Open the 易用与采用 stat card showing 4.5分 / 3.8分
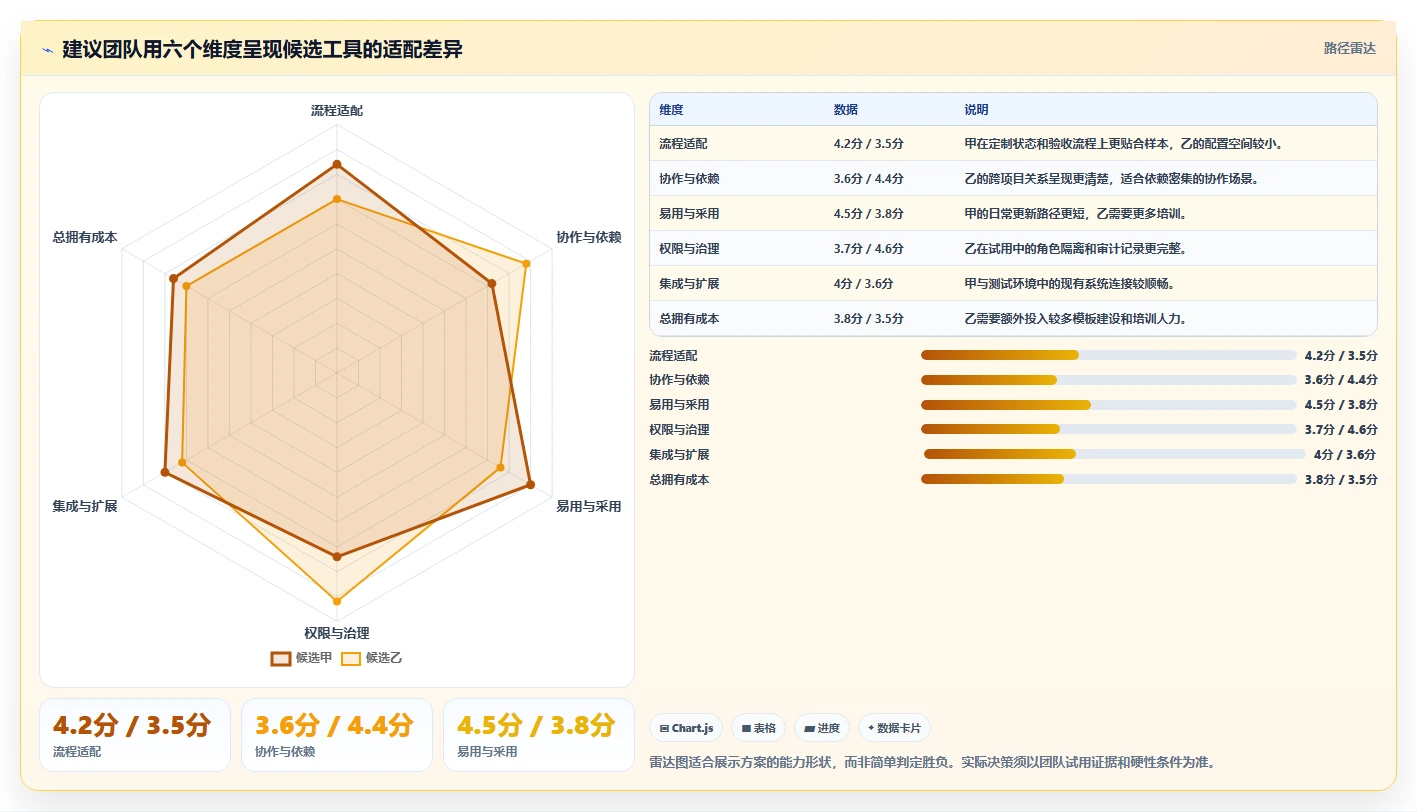Viewport: 1417px width, 812px height. pos(539,735)
